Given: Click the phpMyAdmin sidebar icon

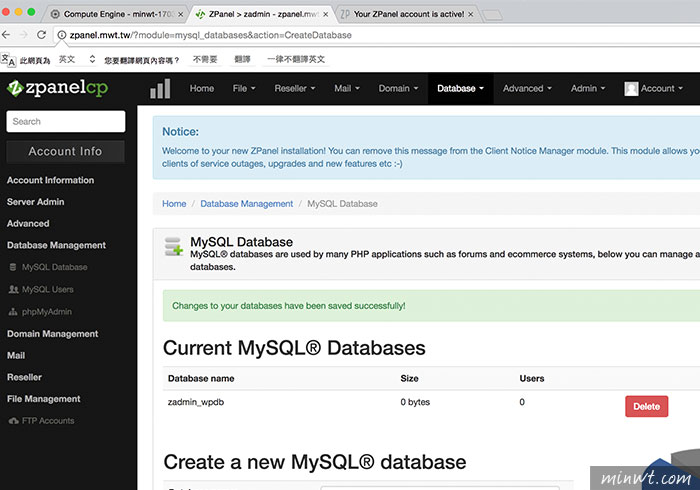Looking at the screenshot, I should click(13, 311).
